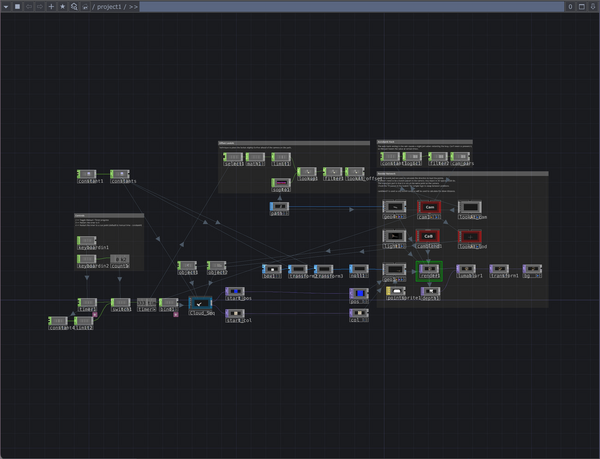Select the bind1 CHOP node
600x459 pixels.
point(169,303)
